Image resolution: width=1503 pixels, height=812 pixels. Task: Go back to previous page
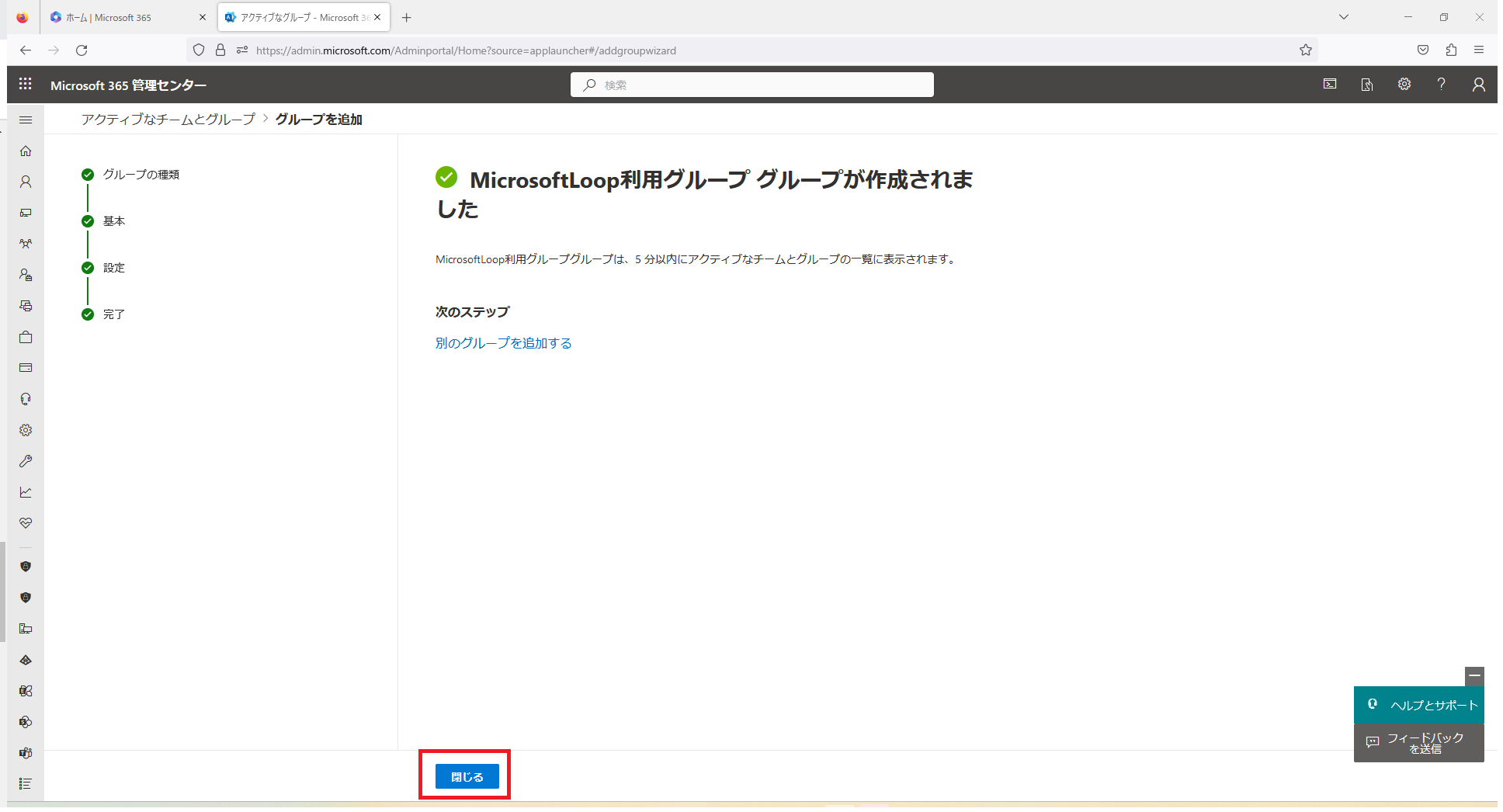tap(26, 50)
